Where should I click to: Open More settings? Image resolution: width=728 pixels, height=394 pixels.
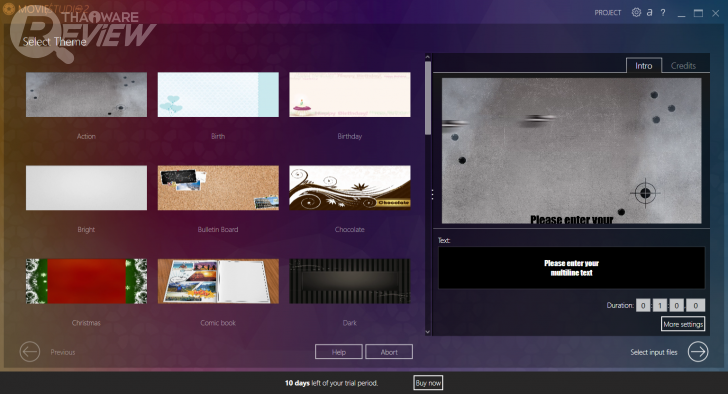[683, 324]
